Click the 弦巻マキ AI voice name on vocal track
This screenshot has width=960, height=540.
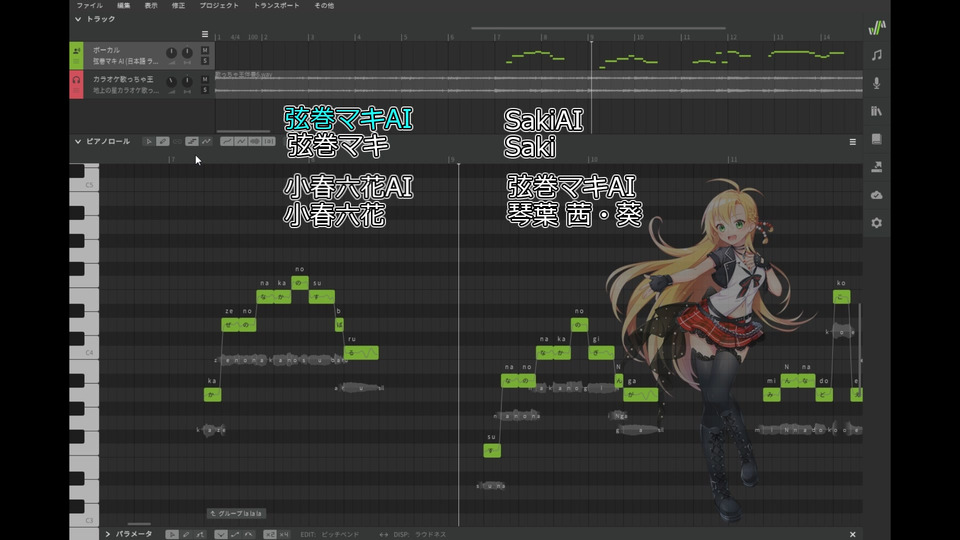(126, 61)
